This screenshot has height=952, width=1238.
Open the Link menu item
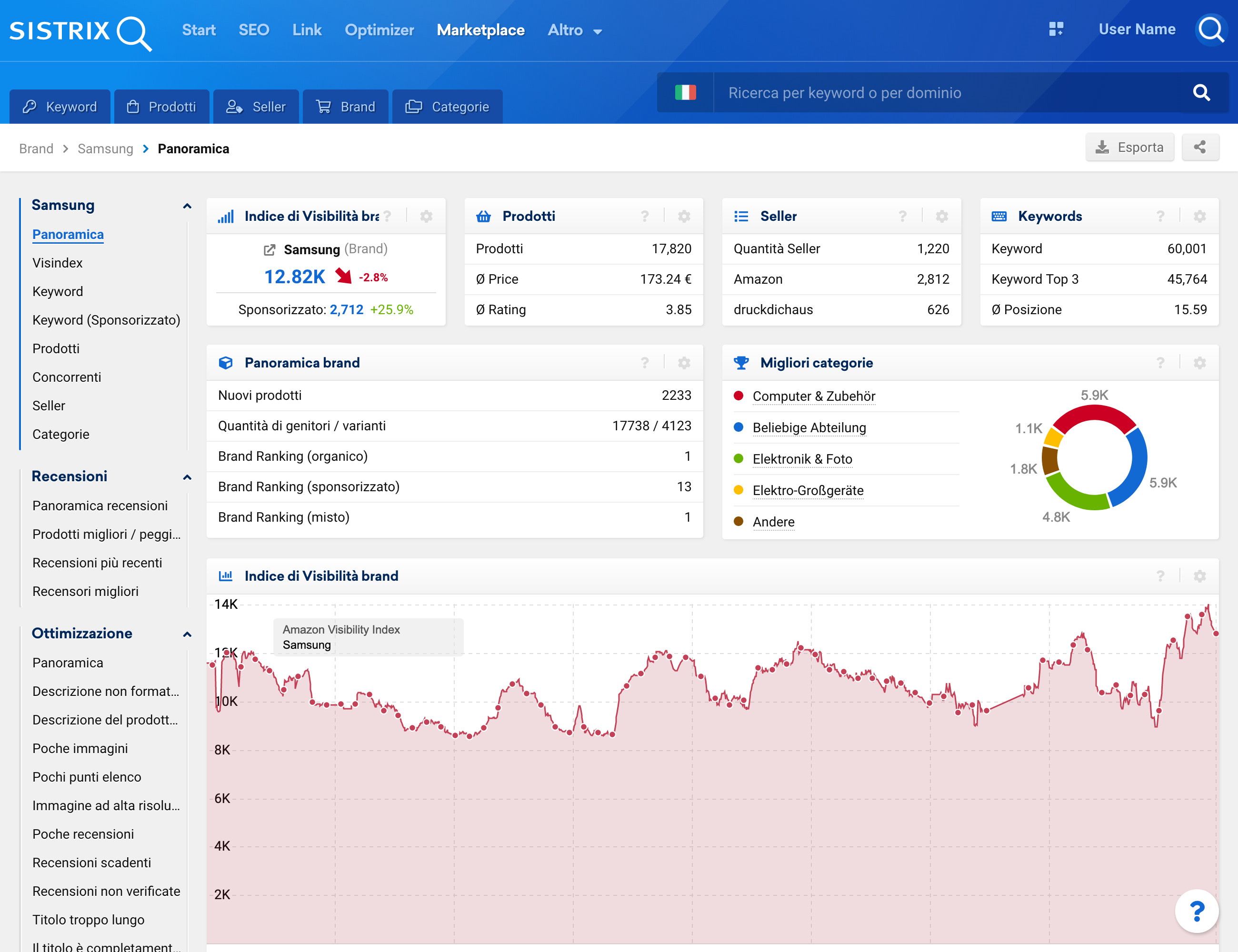(x=307, y=30)
